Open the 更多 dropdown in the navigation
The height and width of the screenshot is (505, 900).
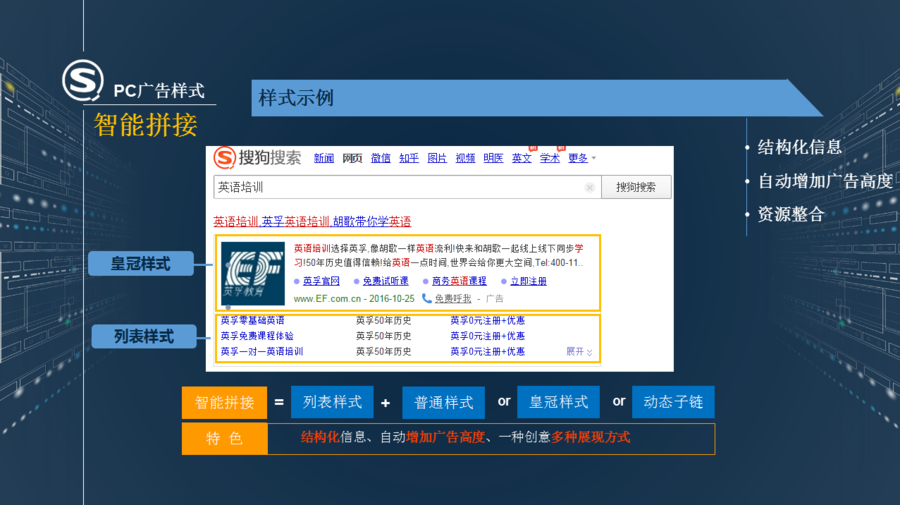(x=581, y=158)
